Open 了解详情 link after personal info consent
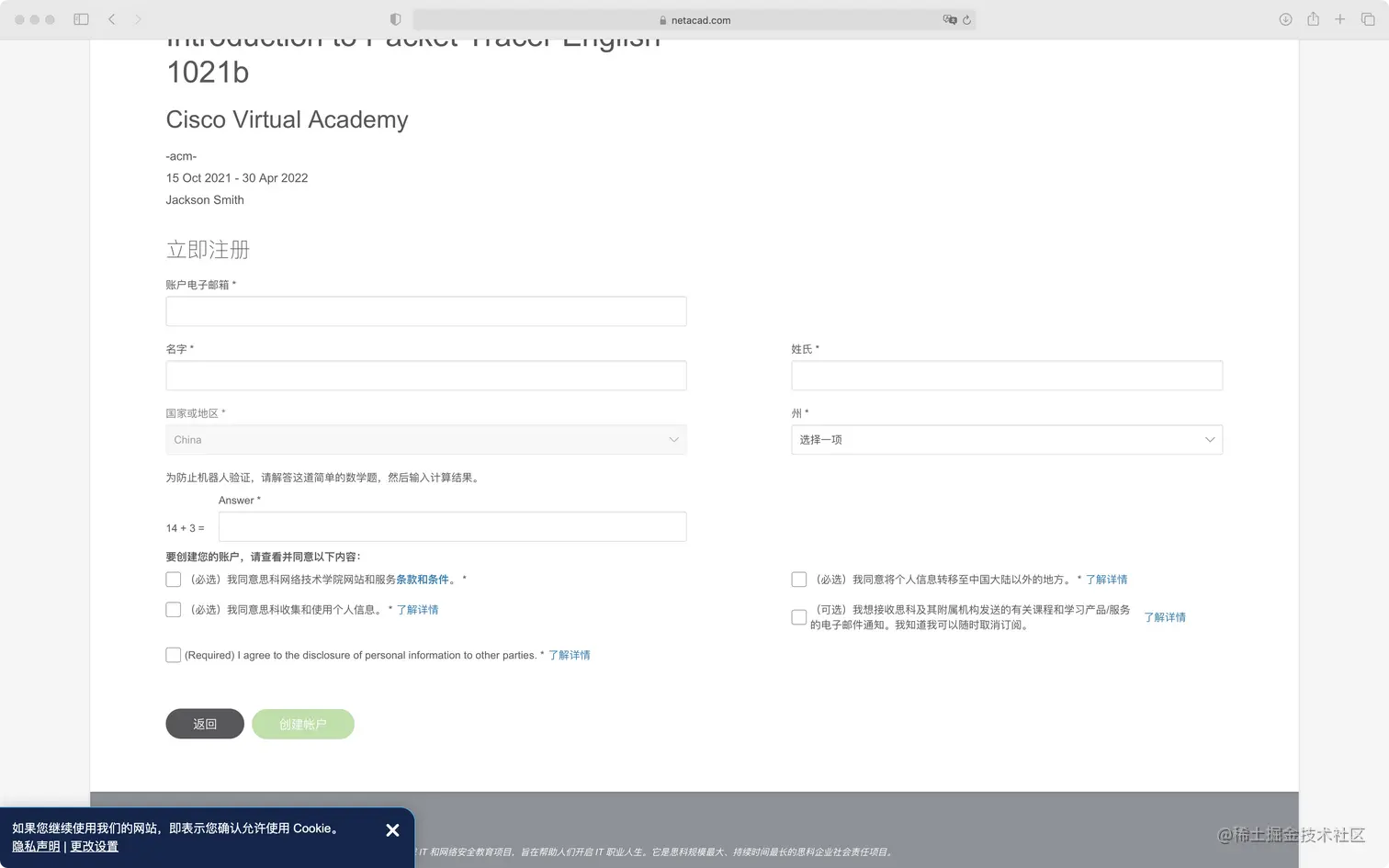 click(417, 610)
